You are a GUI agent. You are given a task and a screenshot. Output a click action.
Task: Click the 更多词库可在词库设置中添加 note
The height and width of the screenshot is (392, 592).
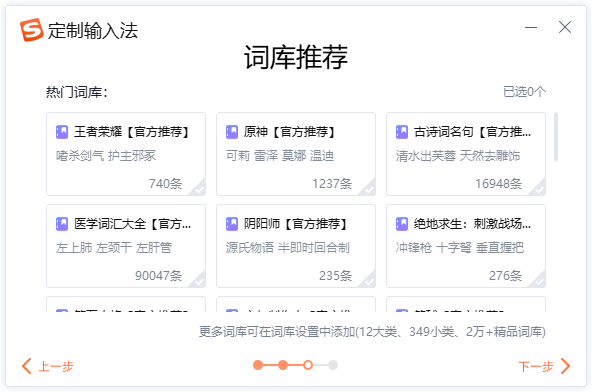click(x=372, y=332)
